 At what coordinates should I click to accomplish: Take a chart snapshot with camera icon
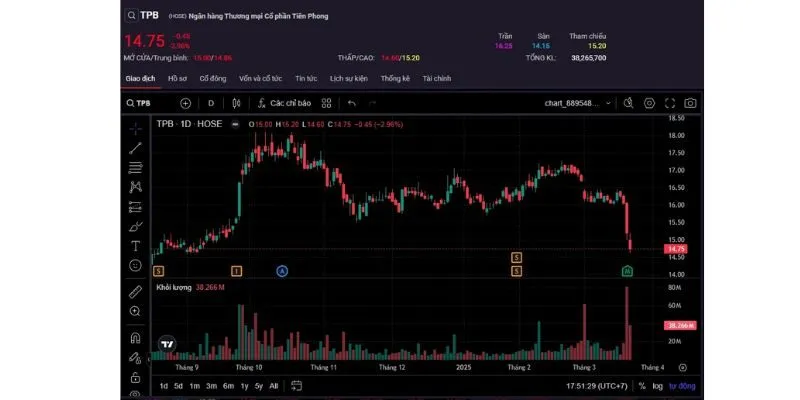690,103
